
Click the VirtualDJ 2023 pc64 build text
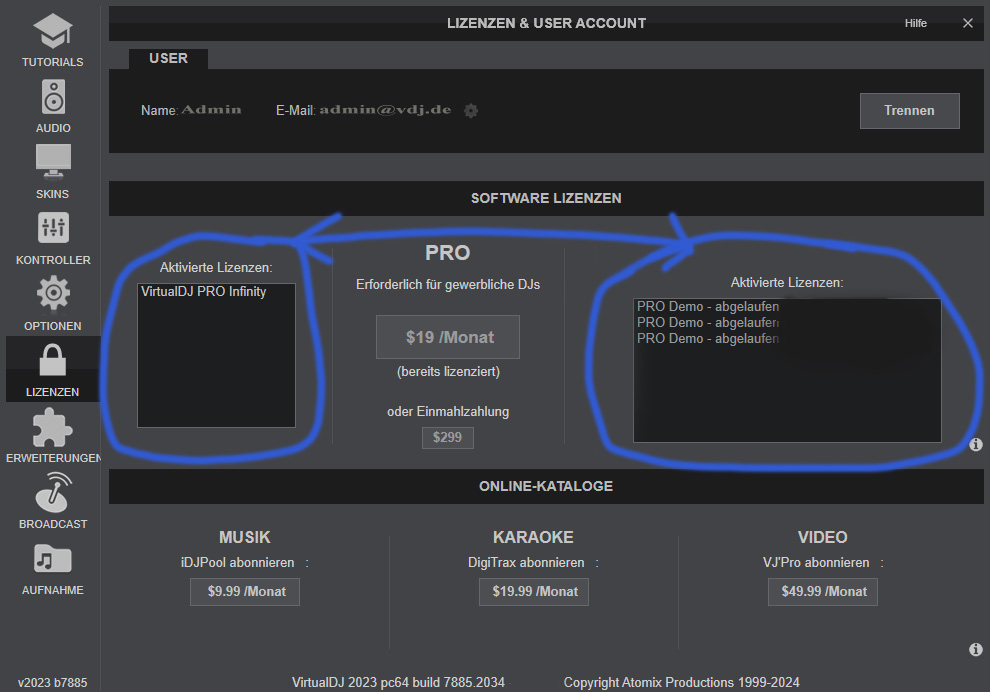pos(398,683)
